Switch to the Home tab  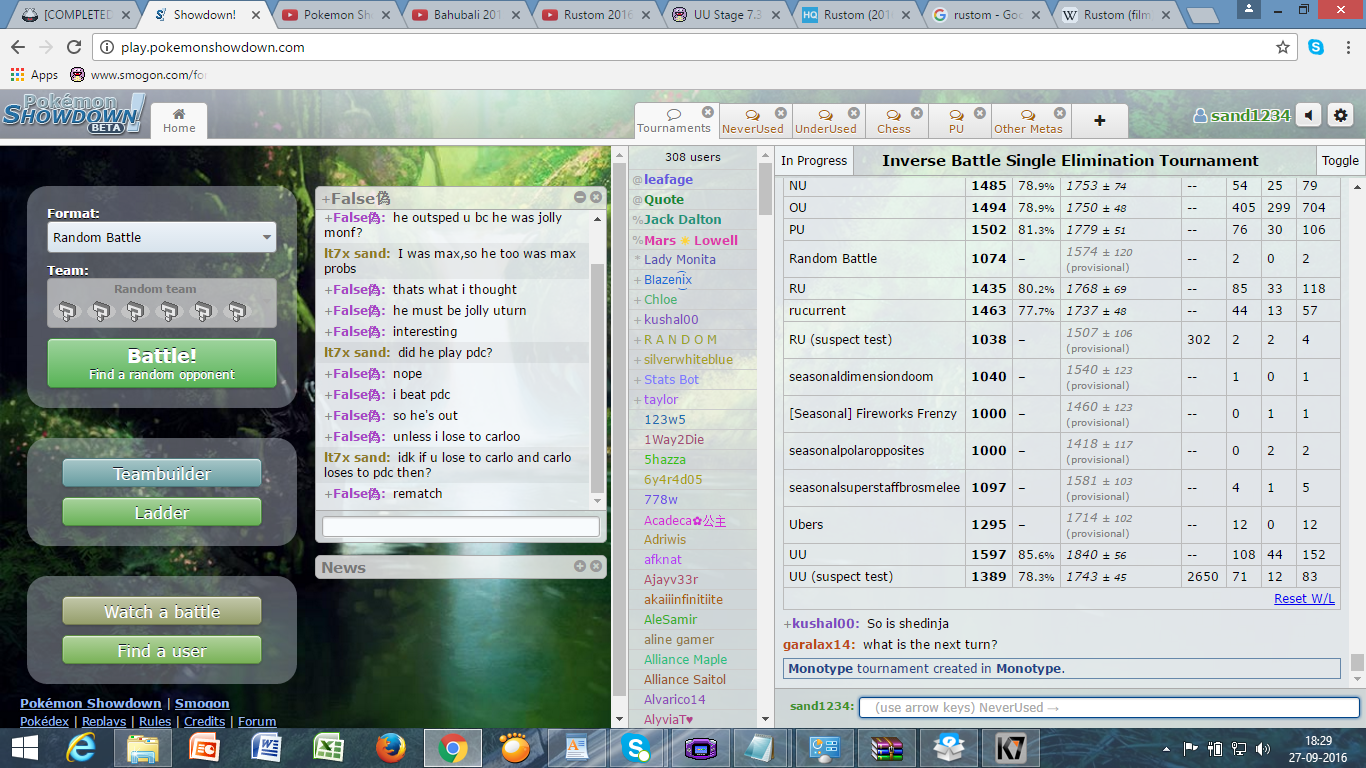pyautogui.click(x=179, y=120)
